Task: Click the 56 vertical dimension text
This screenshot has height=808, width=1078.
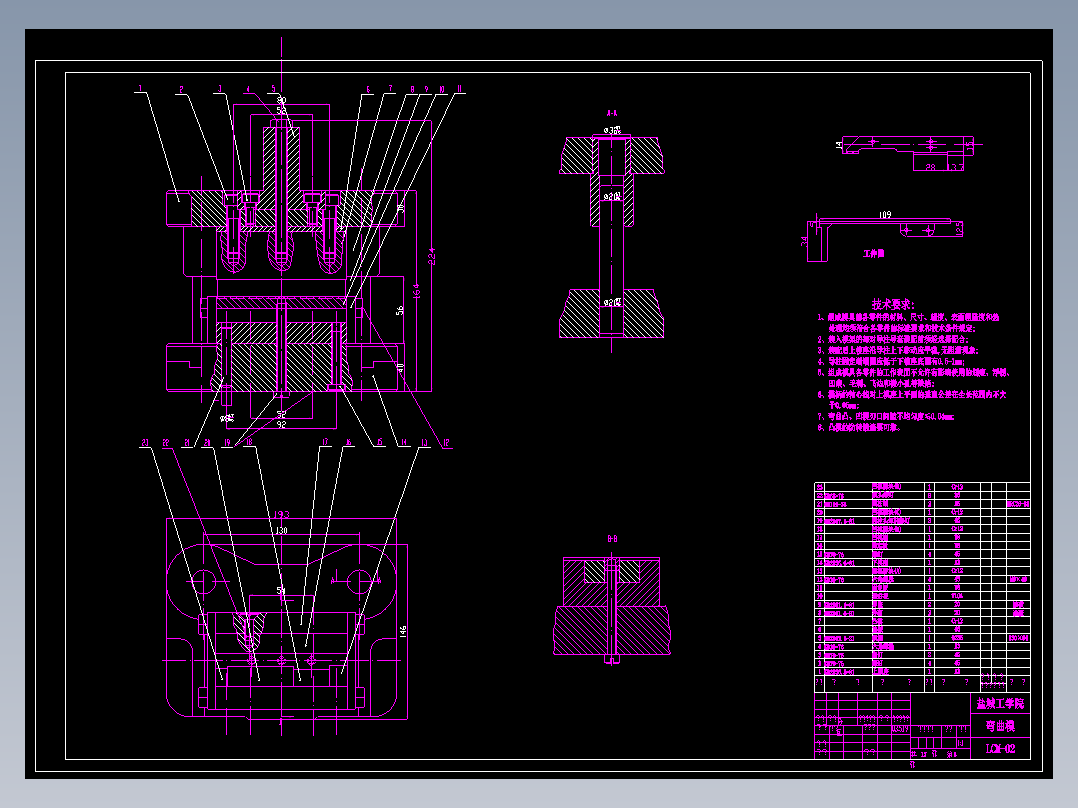Action: point(400,310)
